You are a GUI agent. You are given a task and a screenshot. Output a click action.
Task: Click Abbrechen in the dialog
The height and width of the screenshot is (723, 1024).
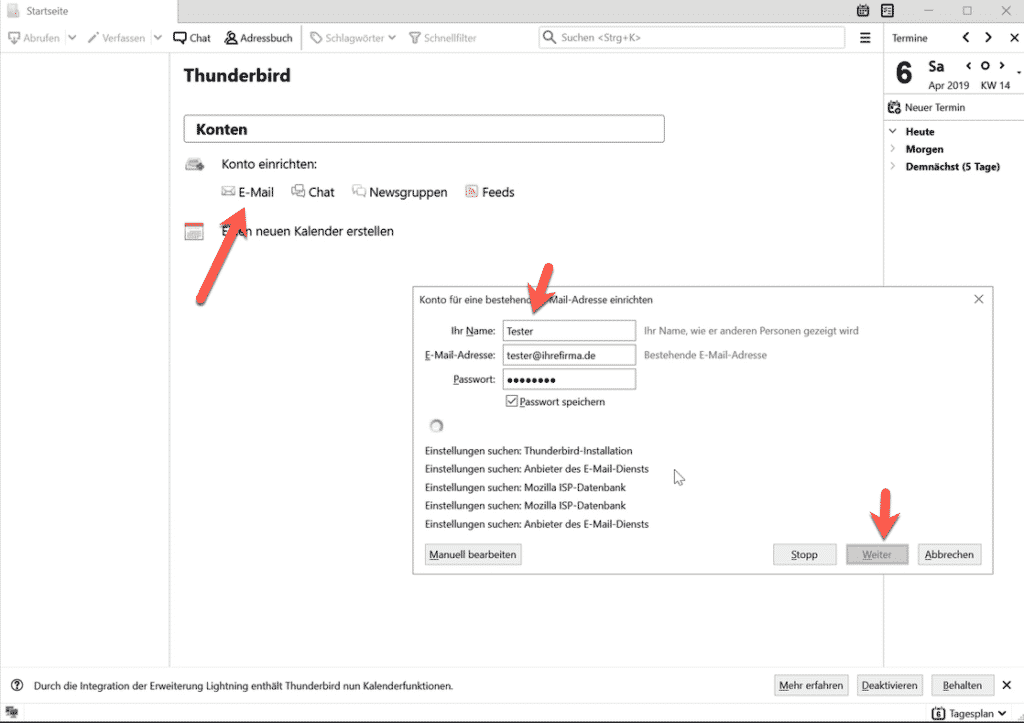tap(949, 554)
